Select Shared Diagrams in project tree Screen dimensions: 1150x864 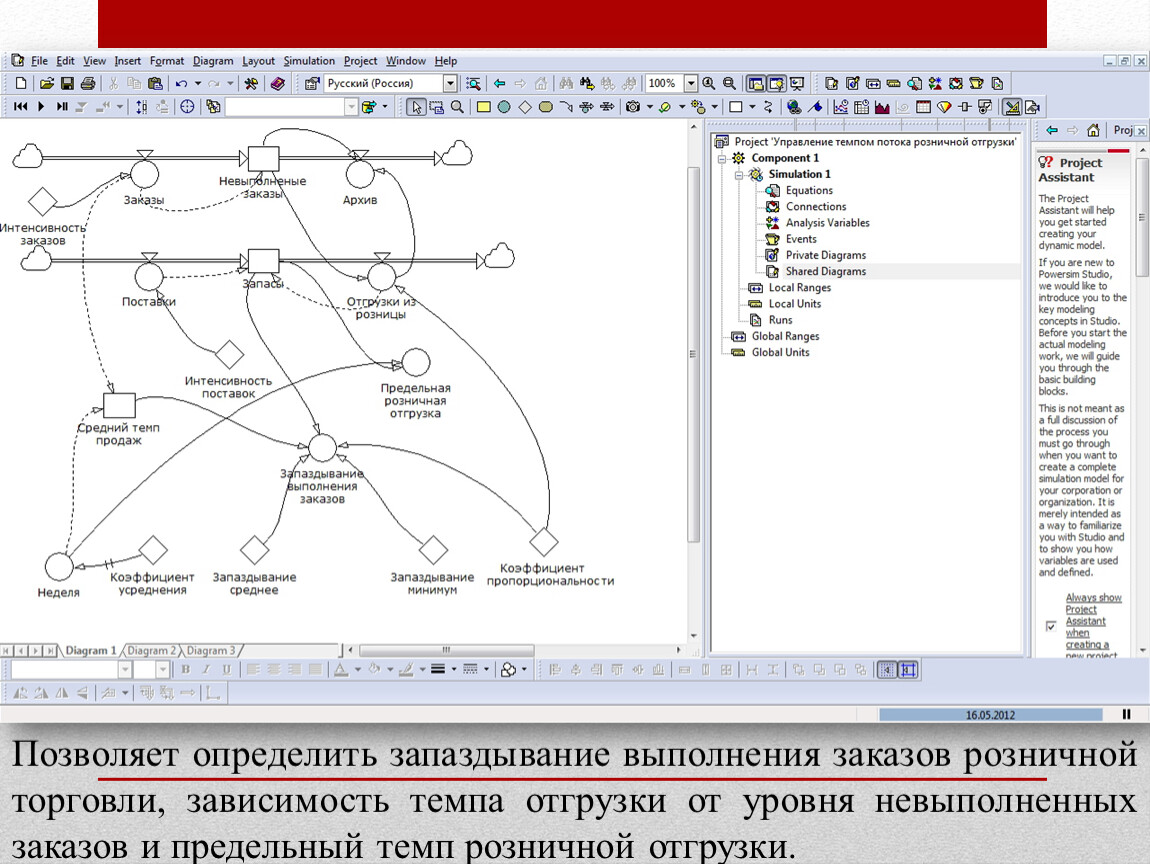826,271
